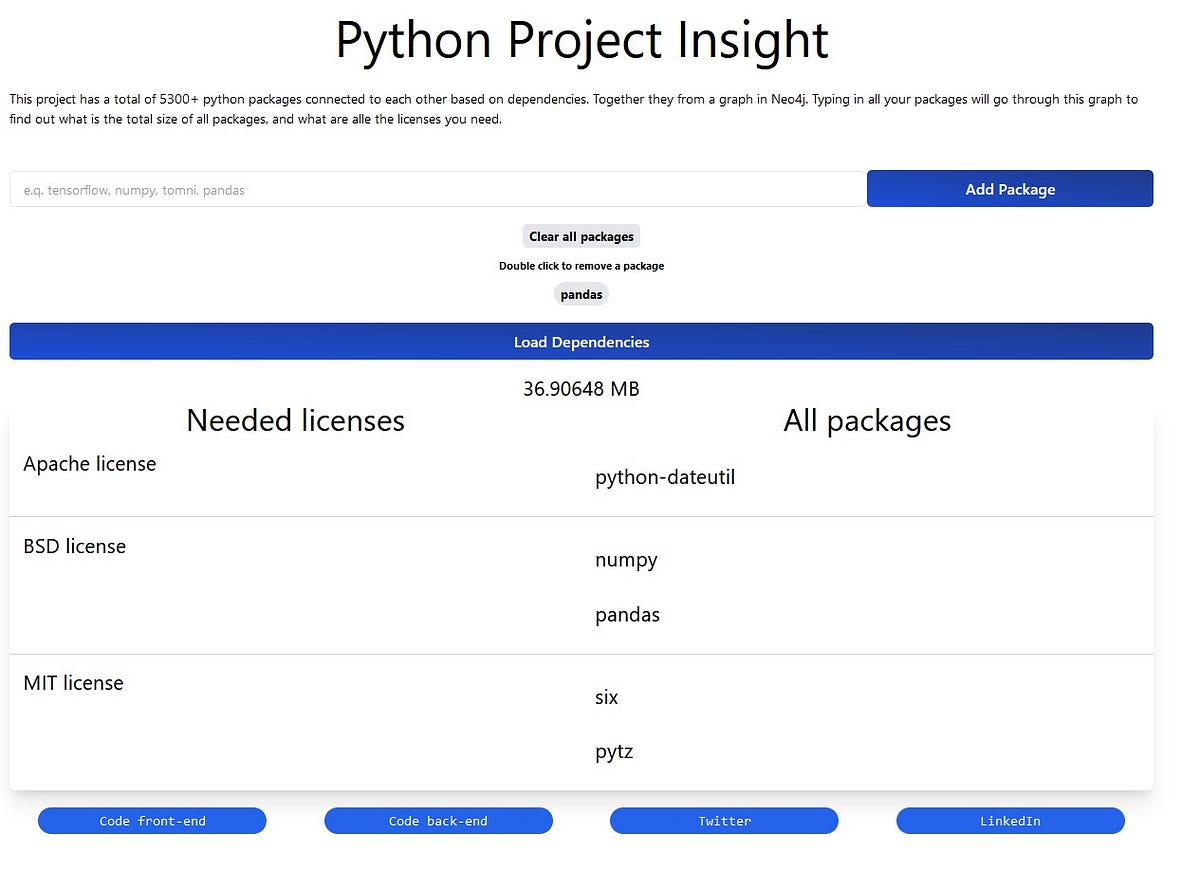
Task: Click the MIT license row
Action: point(73,683)
